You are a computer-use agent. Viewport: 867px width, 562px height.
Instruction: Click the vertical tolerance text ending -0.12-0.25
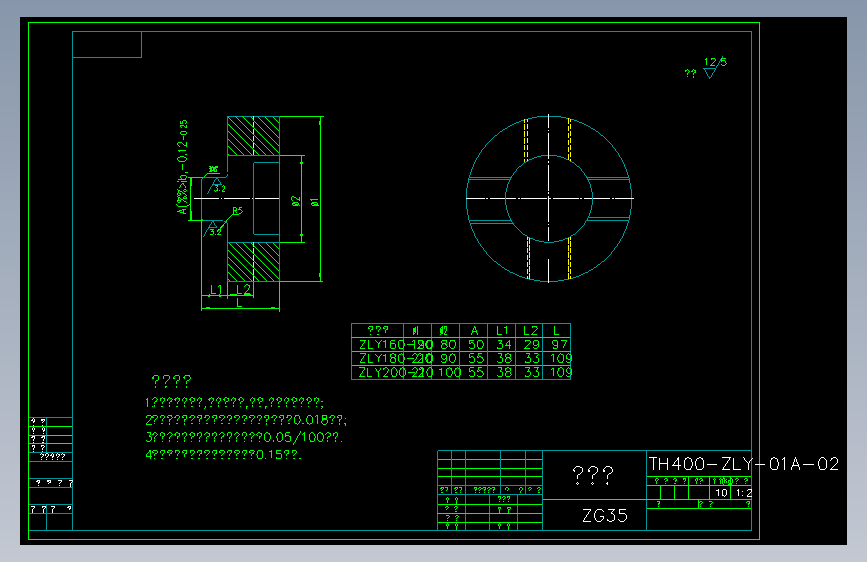tap(182, 167)
